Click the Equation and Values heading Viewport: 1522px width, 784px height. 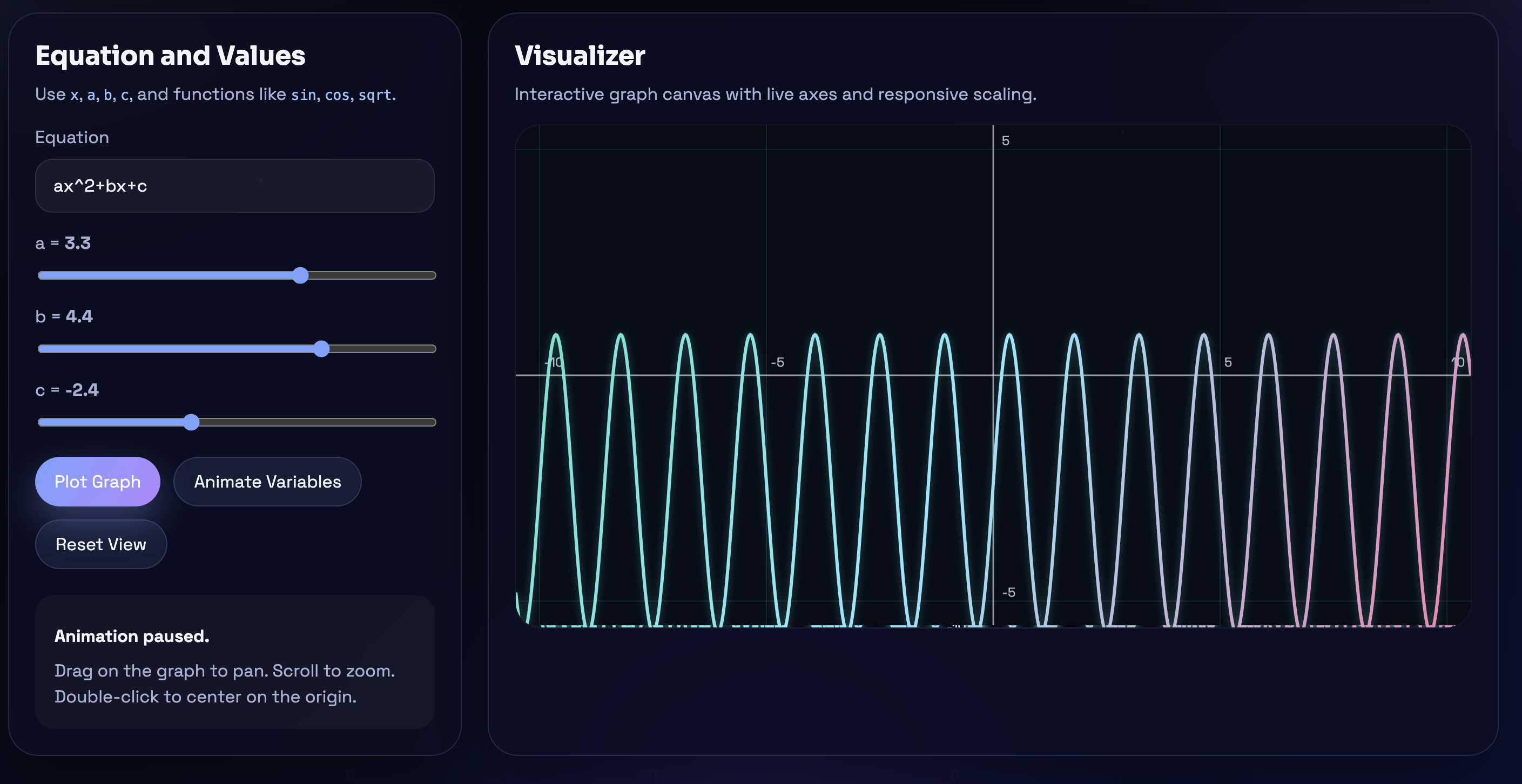tap(170, 56)
